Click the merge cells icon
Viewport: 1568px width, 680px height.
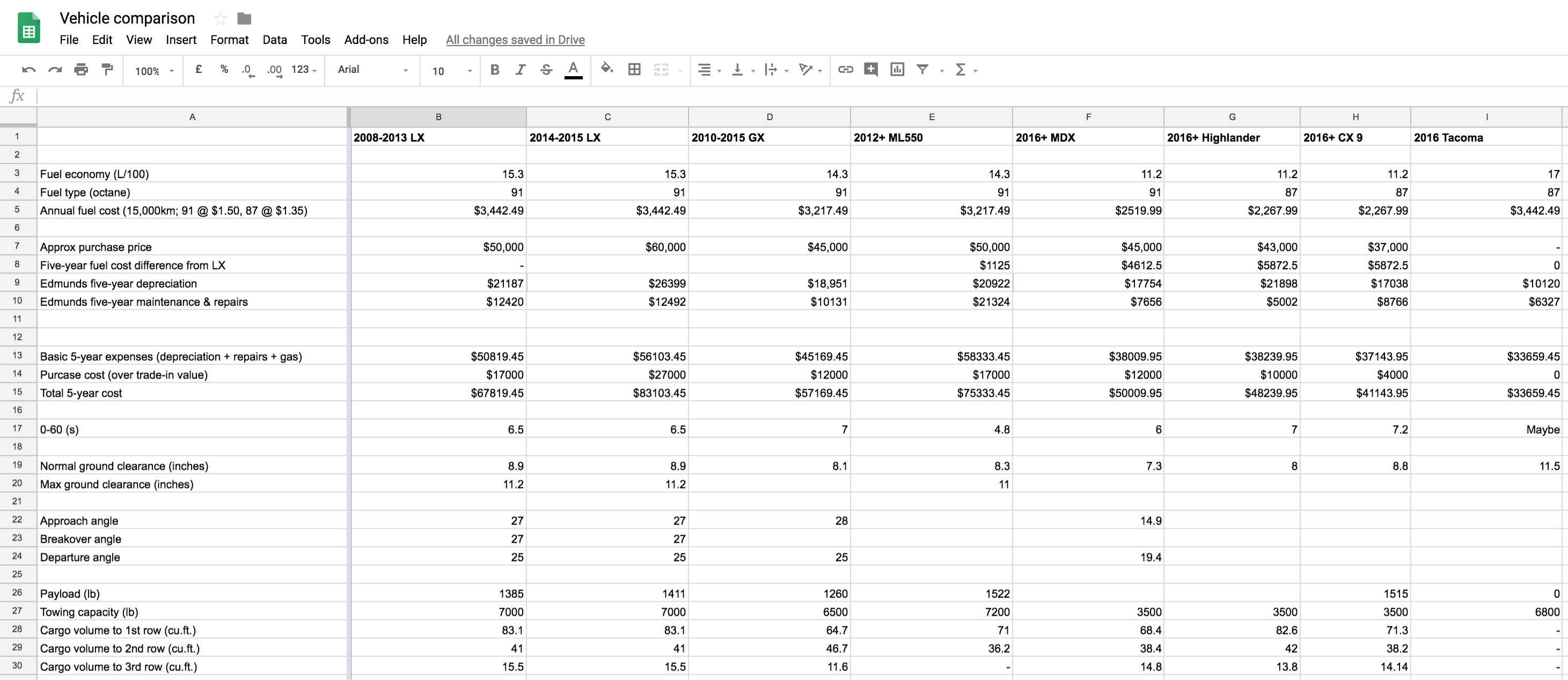tap(661, 70)
